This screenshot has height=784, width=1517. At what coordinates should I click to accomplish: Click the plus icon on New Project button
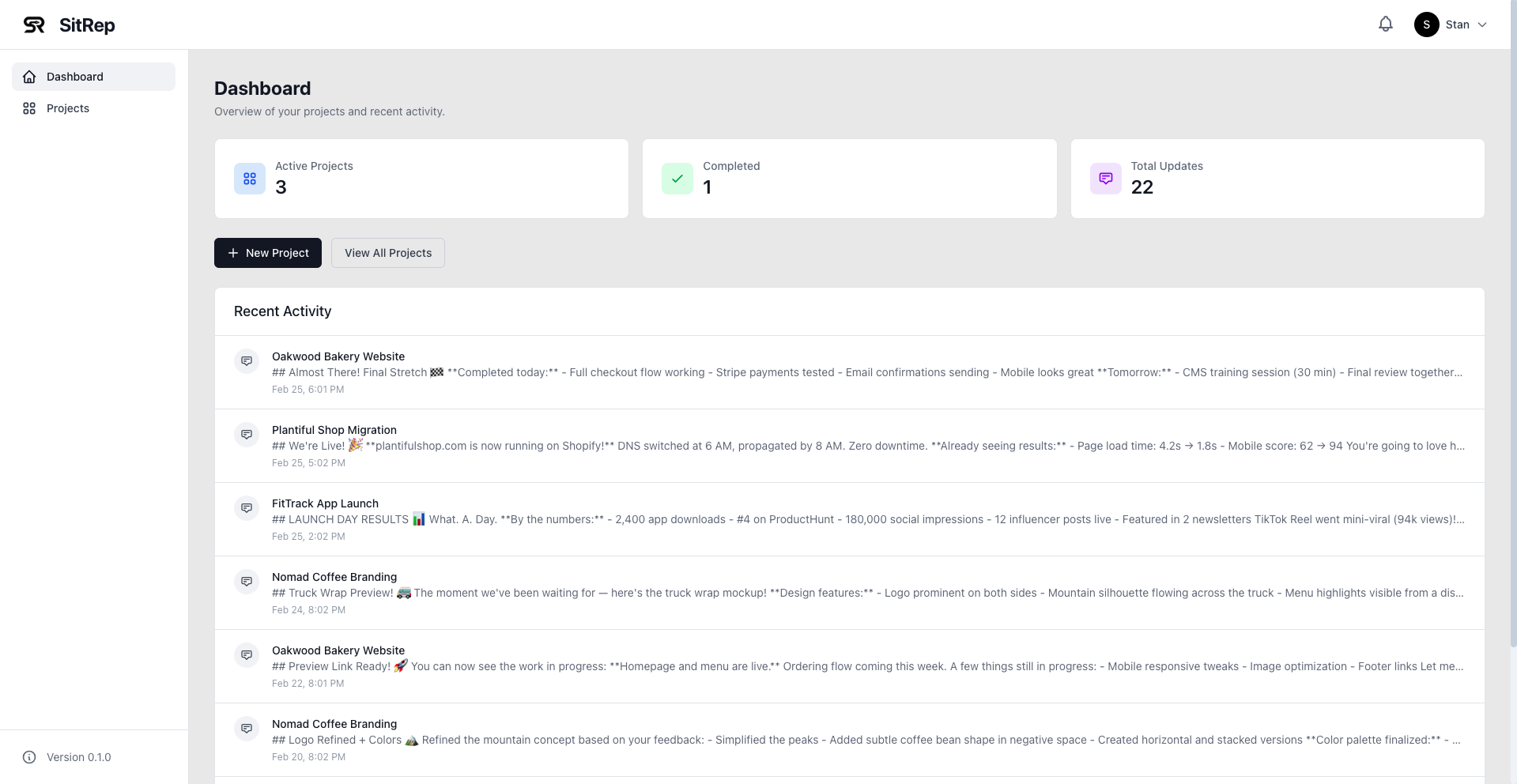[232, 253]
